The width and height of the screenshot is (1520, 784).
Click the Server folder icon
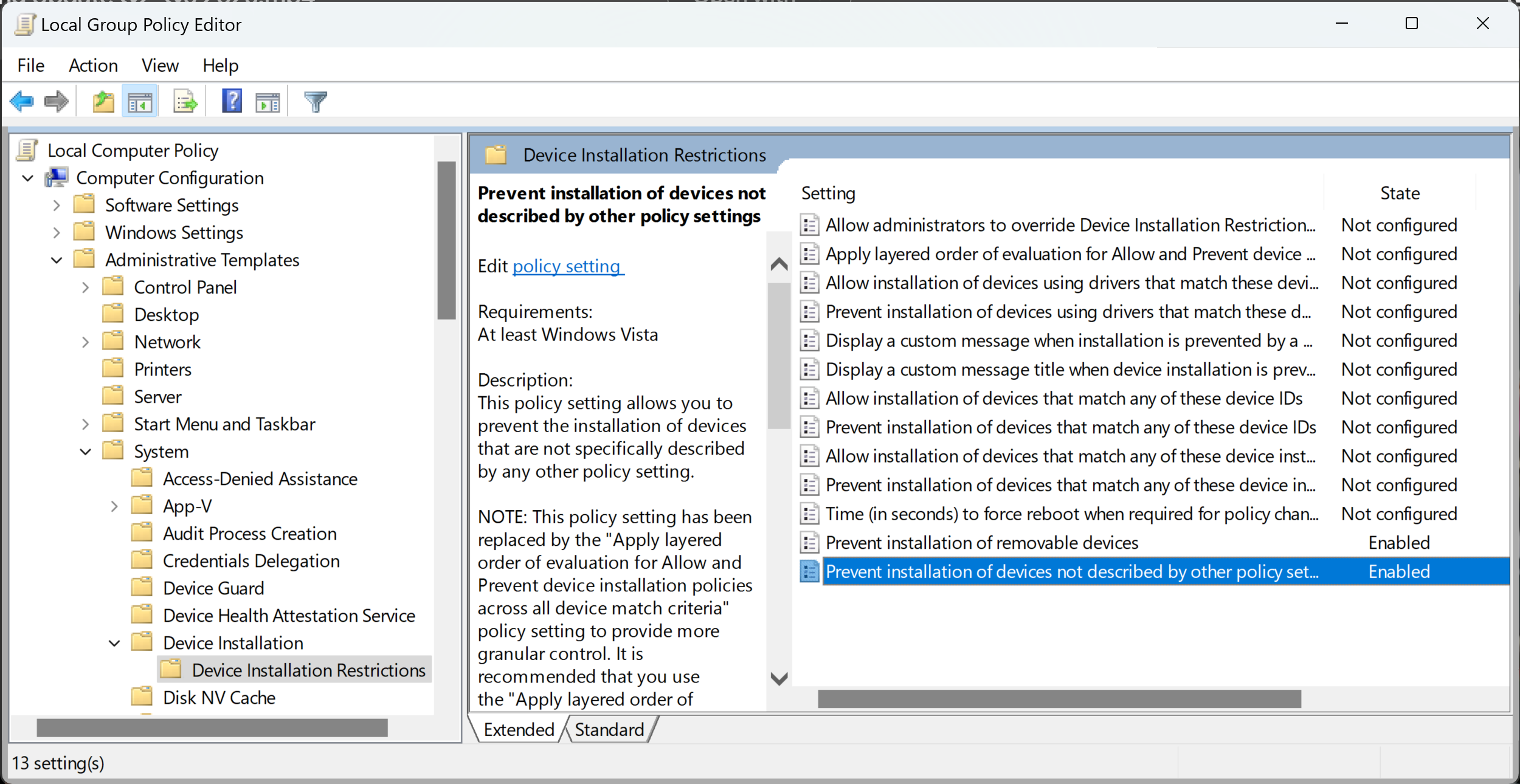coord(113,396)
